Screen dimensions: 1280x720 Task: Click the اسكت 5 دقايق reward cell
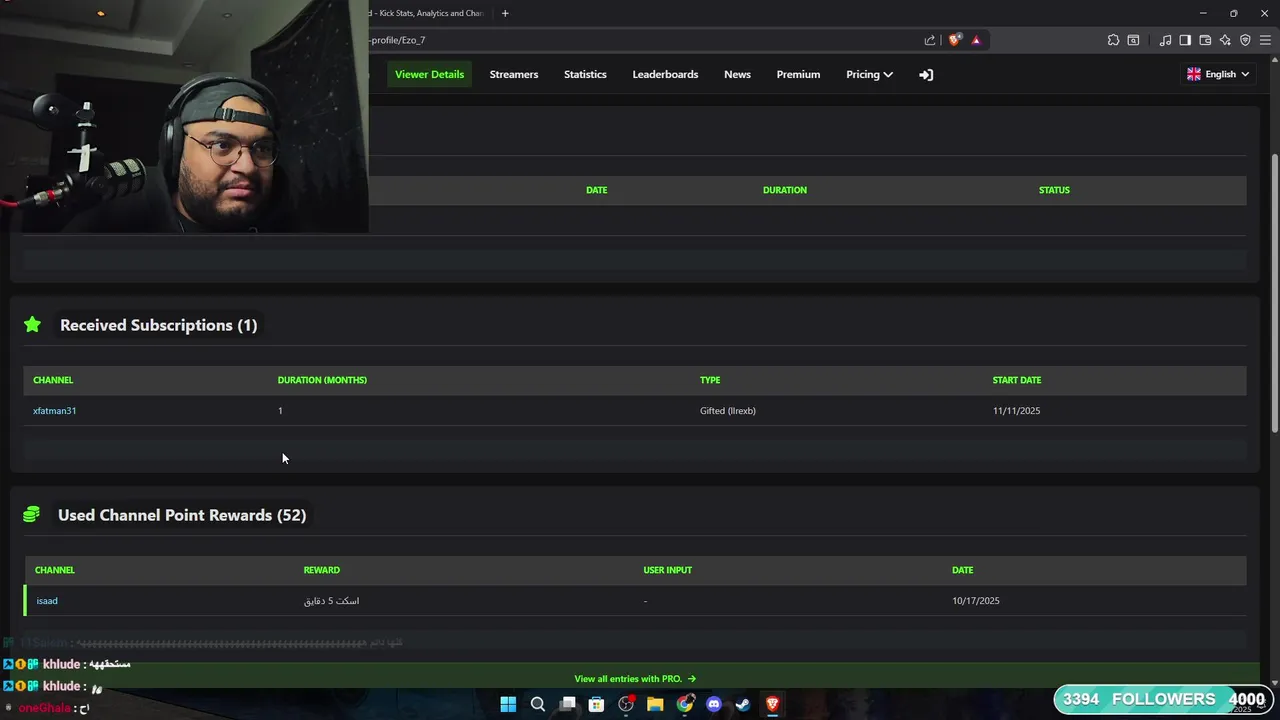pyautogui.click(x=331, y=601)
